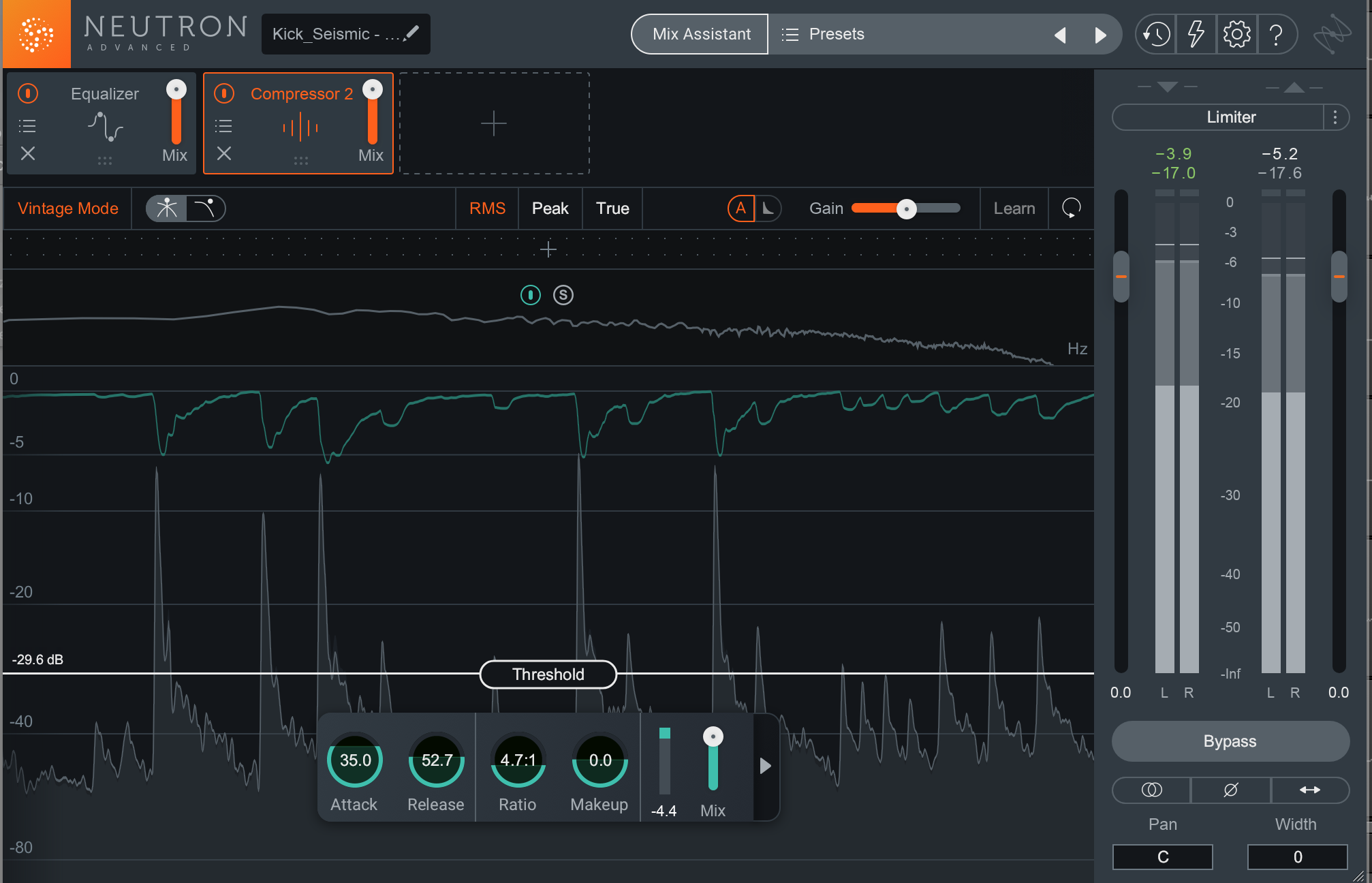1372x883 pixels.
Task: Click the input gain fader handle
Action: click(1121, 277)
